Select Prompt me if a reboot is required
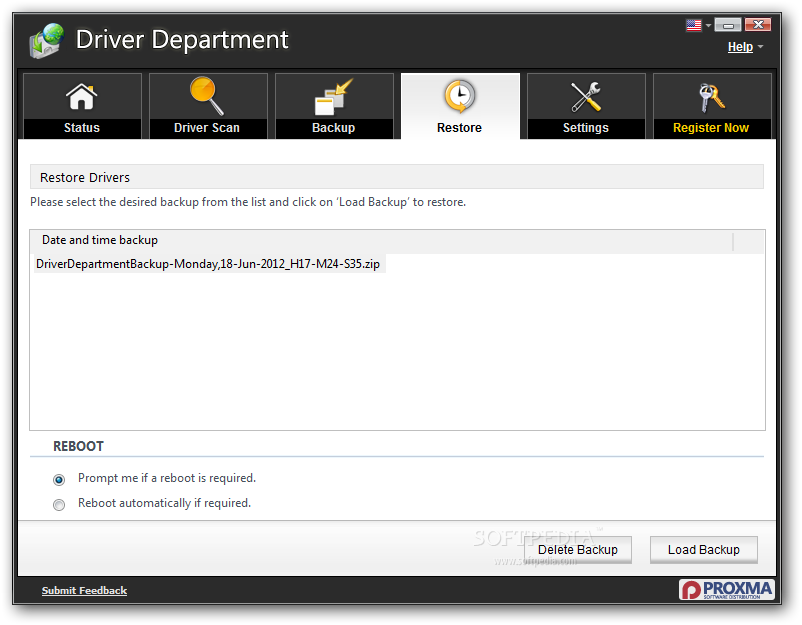802x625 pixels. pyautogui.click(x=59, y=480)
